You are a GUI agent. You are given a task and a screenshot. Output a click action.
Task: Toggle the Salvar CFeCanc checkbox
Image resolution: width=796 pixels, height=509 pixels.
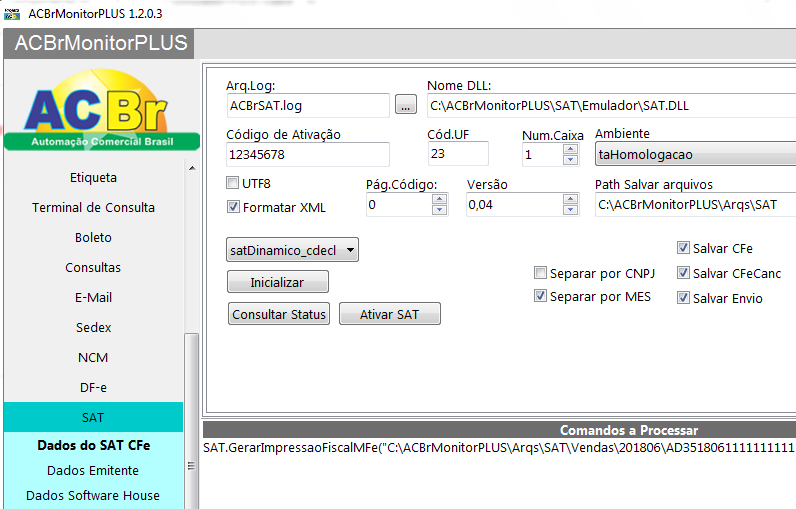point(683,273)
